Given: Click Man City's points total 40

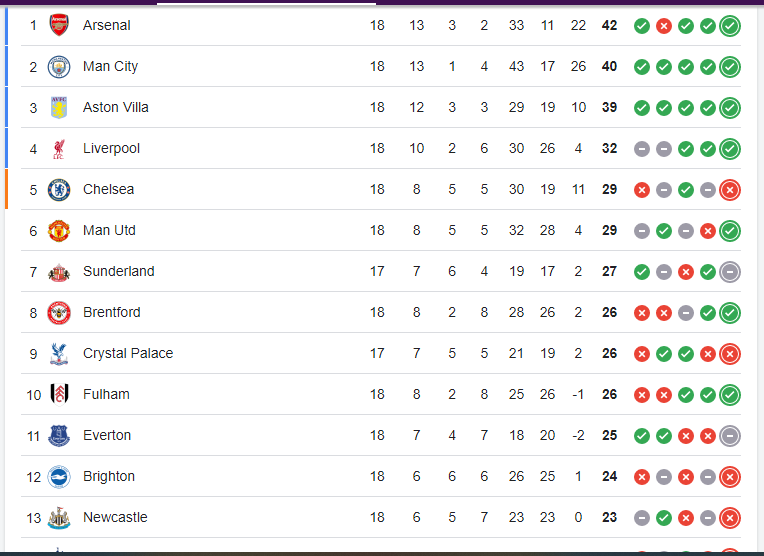Looking at the screenshot, I should pyautogui.click(x=609, y=66).
